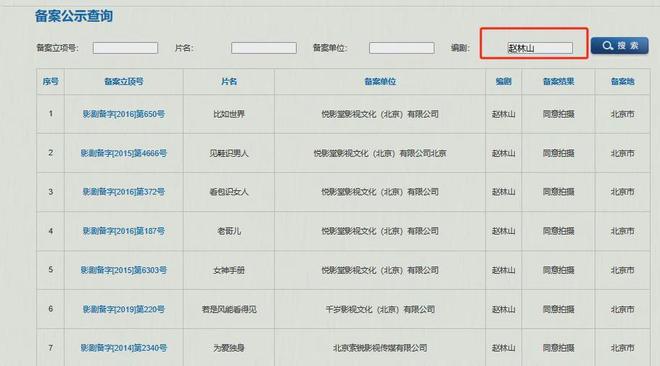Click 同意拍摄 in the 为爱独身 row
This screenshot has height=366, width=660.
(559, 348)
